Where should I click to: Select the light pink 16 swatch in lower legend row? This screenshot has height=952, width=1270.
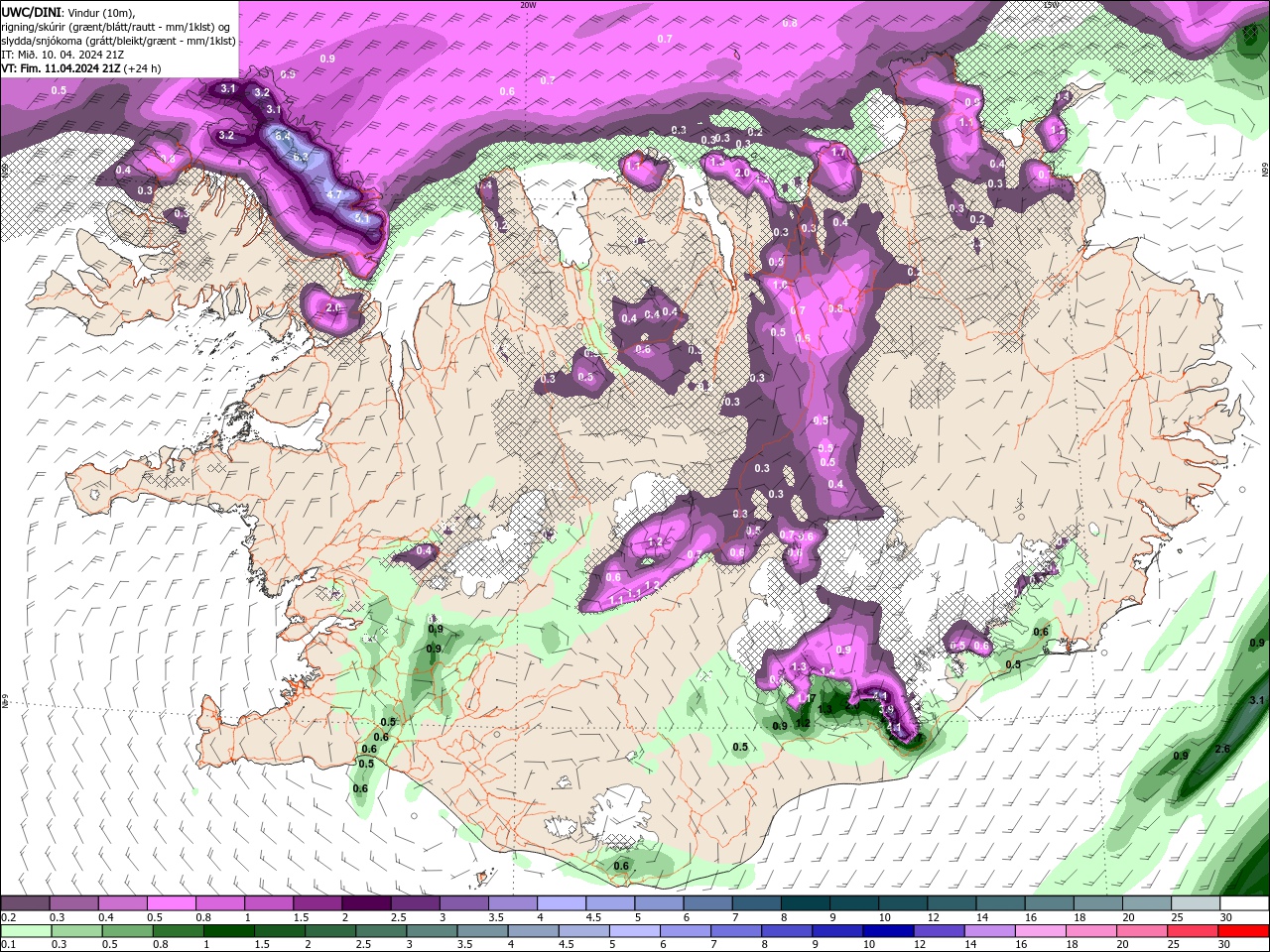pyautogui.click(x=1041, y=930)
